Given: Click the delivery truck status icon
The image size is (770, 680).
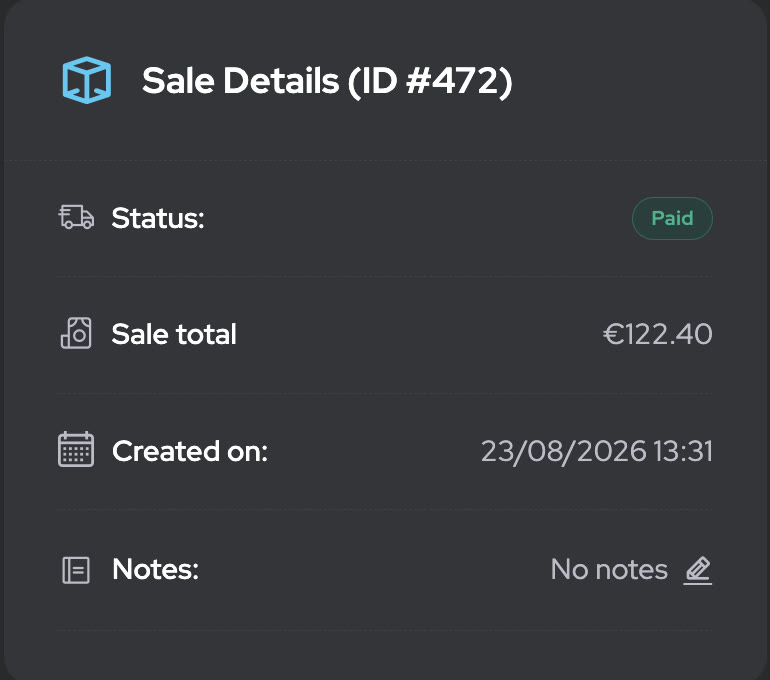Looking at the screenshot, I should (76, 217).
